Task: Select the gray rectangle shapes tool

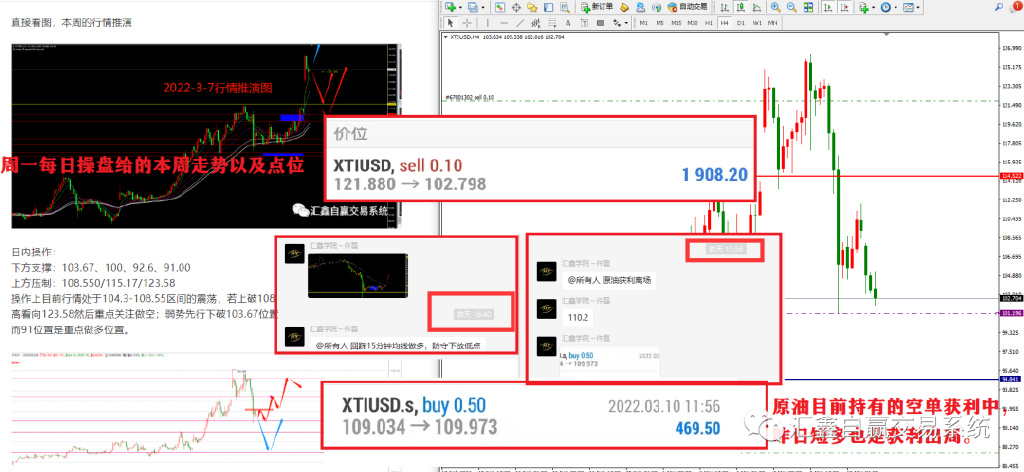Action: pyautogui.click(x=600, y=23)
